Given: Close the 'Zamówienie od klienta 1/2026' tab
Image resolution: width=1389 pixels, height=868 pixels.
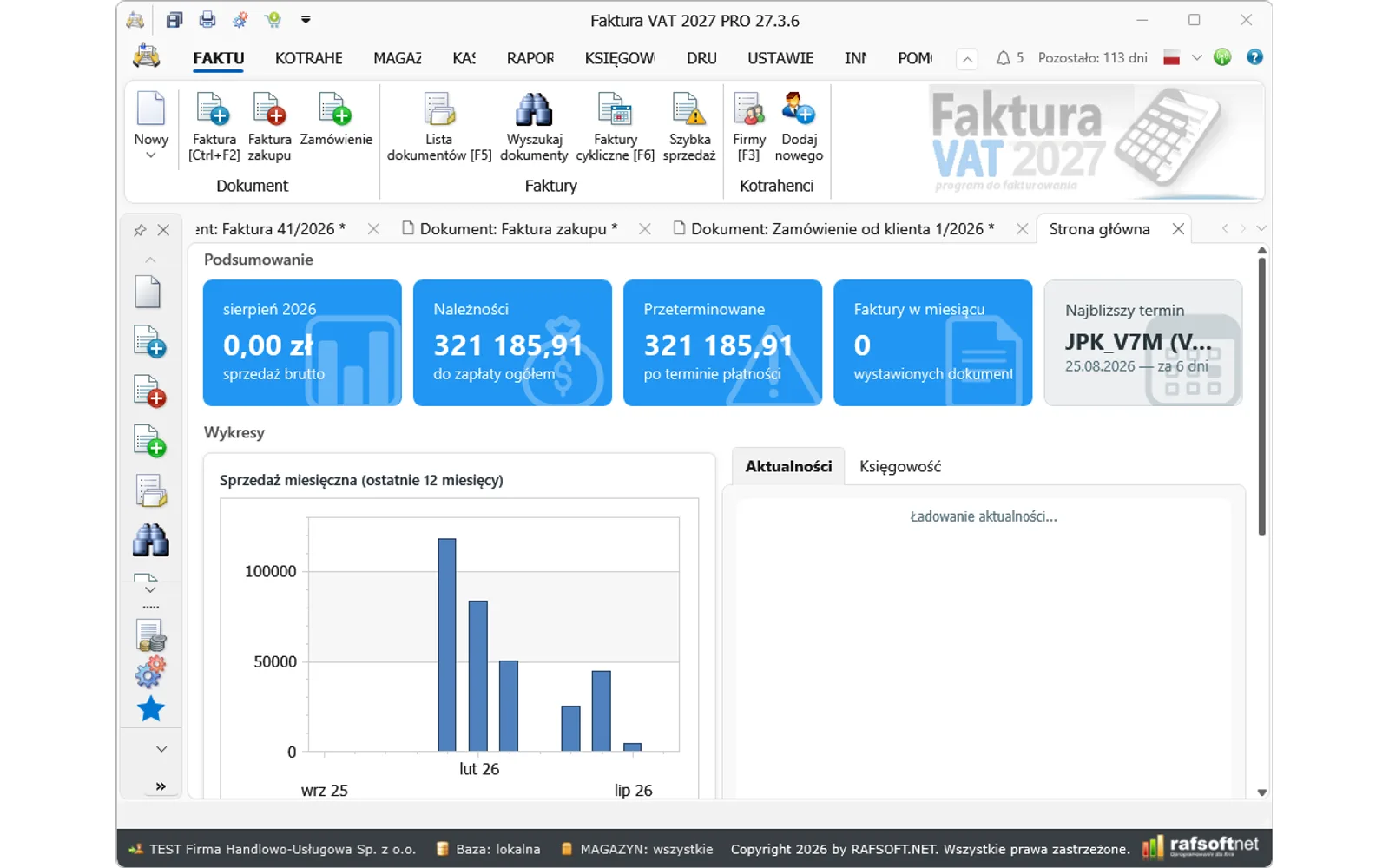Looking at the screenshot, I should [x=1023, y=229].
